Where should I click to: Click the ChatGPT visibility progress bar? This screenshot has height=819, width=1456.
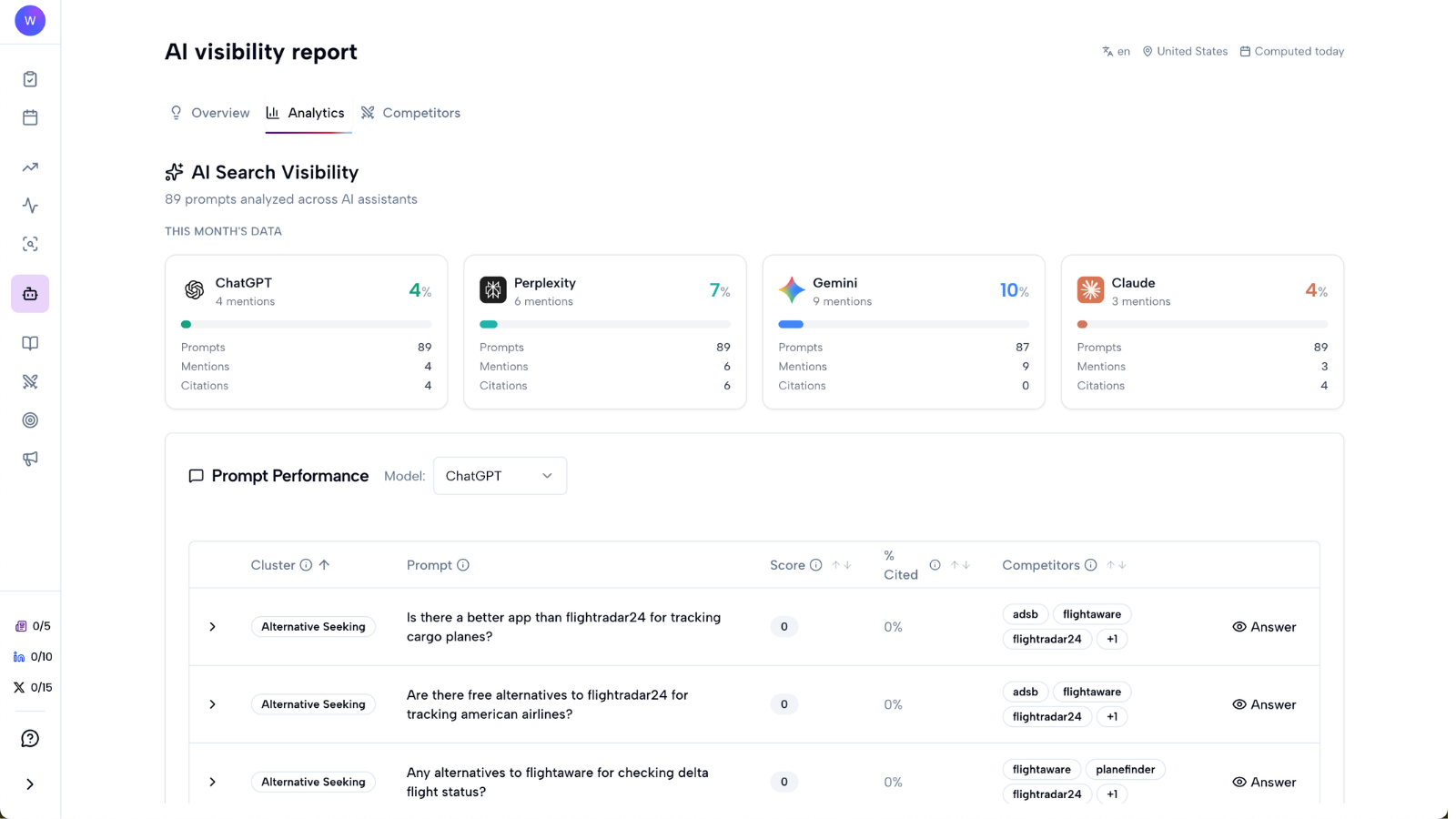(x=307, y=324)
